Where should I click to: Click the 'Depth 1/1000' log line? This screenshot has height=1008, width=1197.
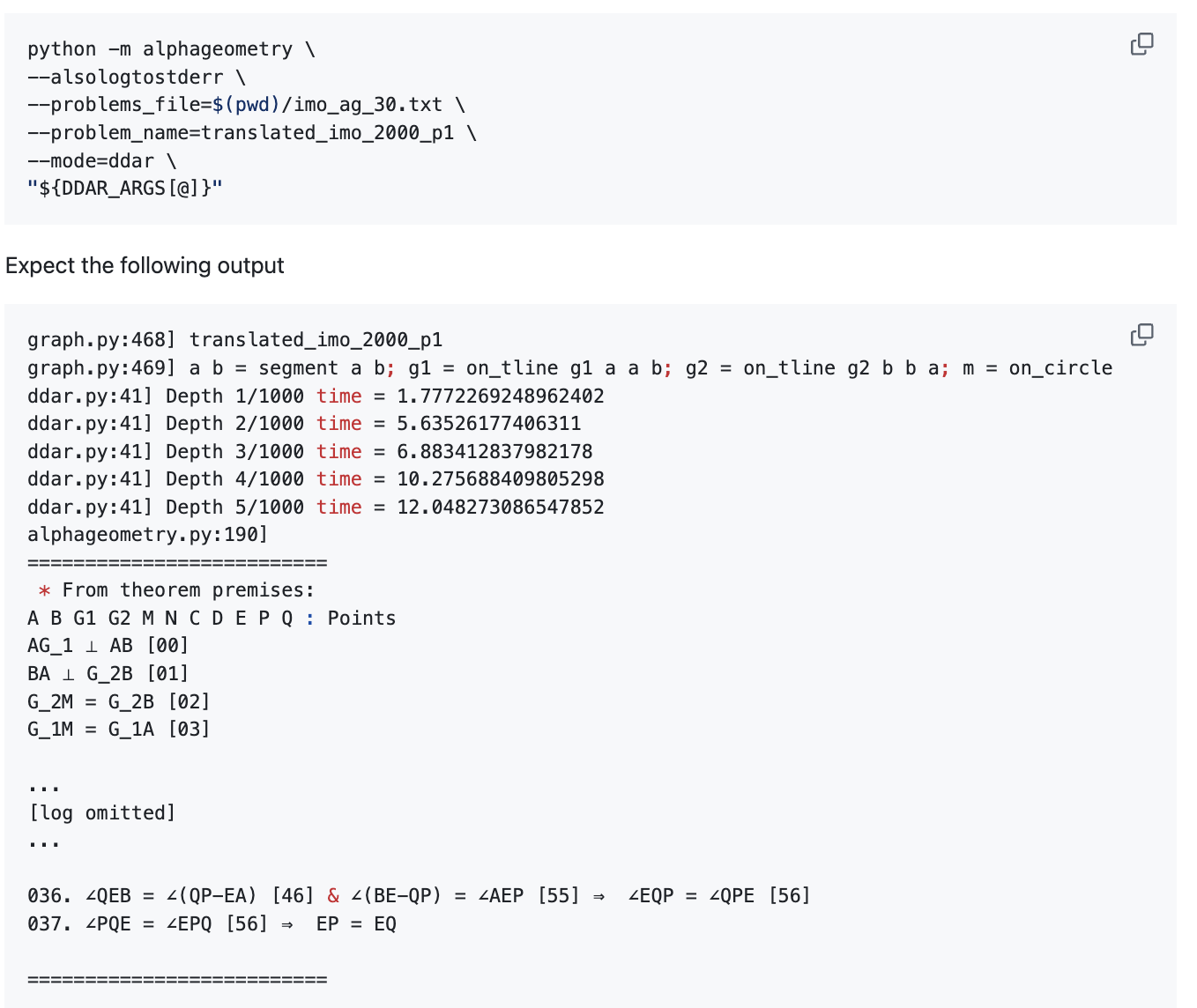coord(316,397)
